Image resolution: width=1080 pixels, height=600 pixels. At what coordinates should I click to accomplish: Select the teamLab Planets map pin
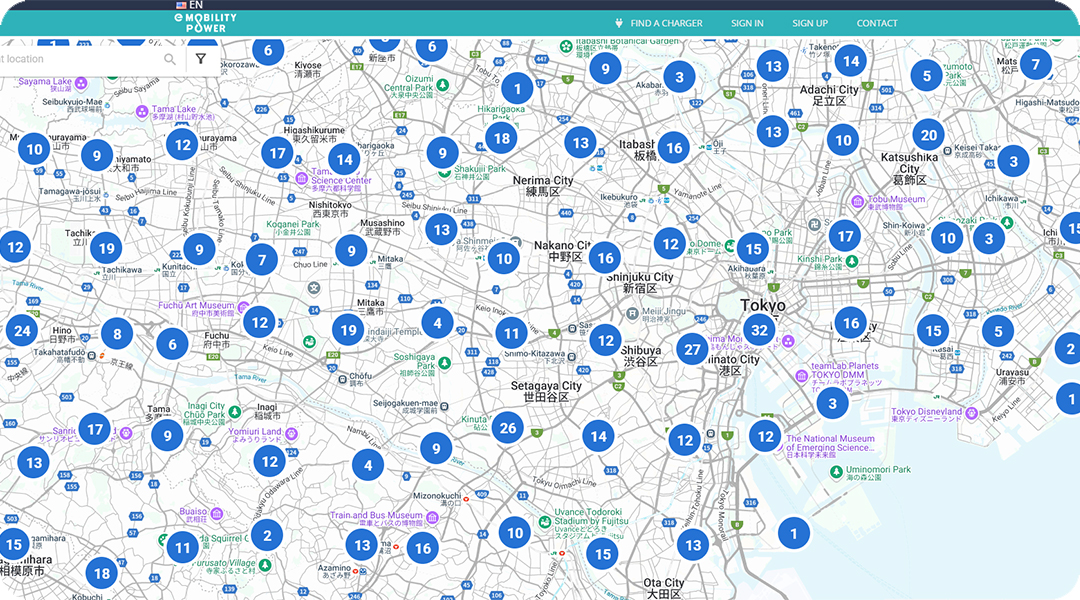[802, 375]
